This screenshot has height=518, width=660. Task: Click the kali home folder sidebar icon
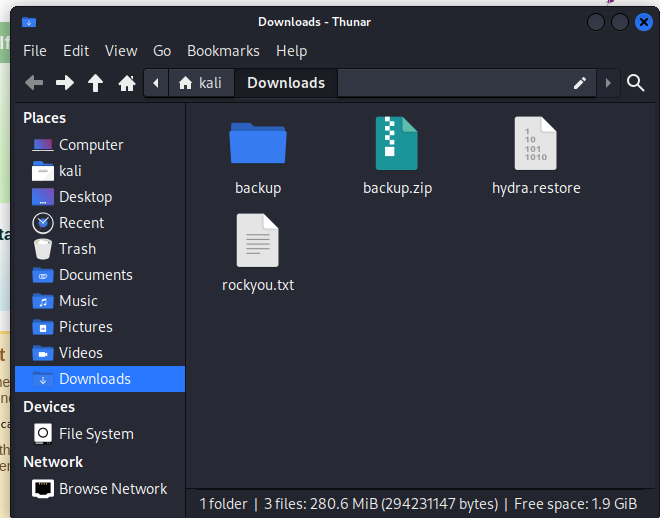(x=43, y=171)
